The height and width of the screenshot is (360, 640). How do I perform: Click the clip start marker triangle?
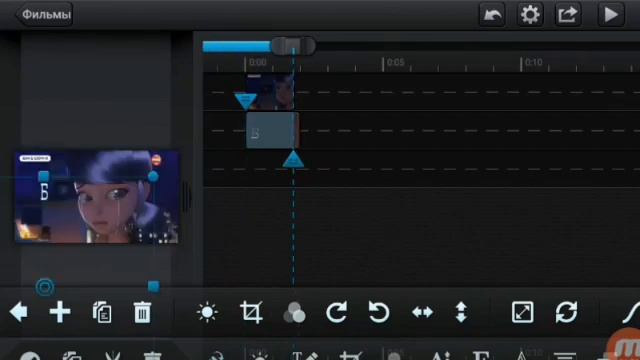(x=246, y=101)
